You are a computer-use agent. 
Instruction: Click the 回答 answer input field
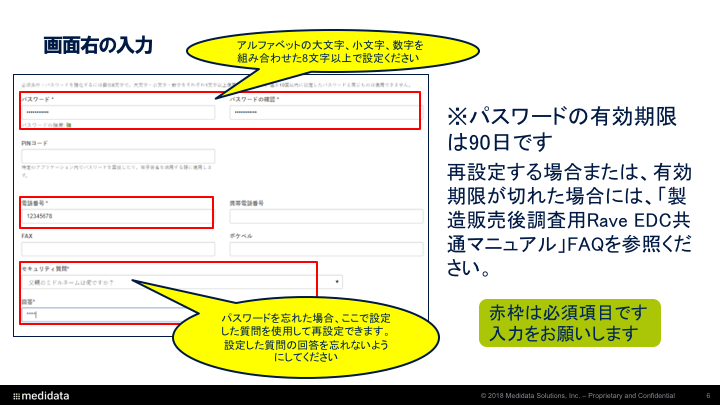(100, 315)
